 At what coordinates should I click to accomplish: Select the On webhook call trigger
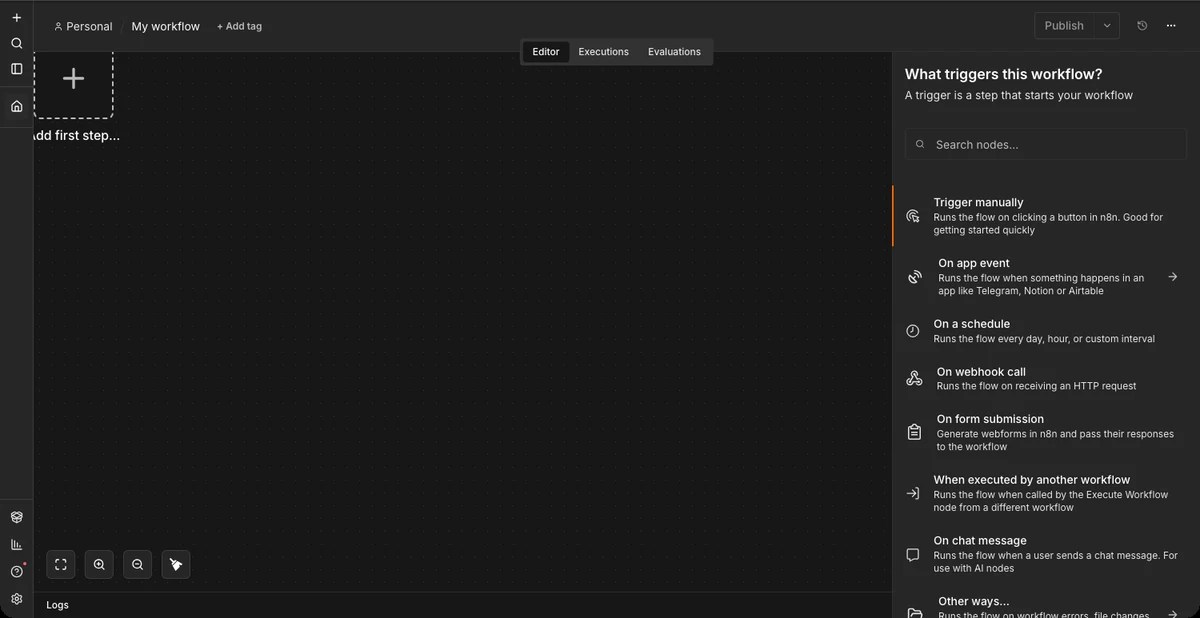[1046, 378]
